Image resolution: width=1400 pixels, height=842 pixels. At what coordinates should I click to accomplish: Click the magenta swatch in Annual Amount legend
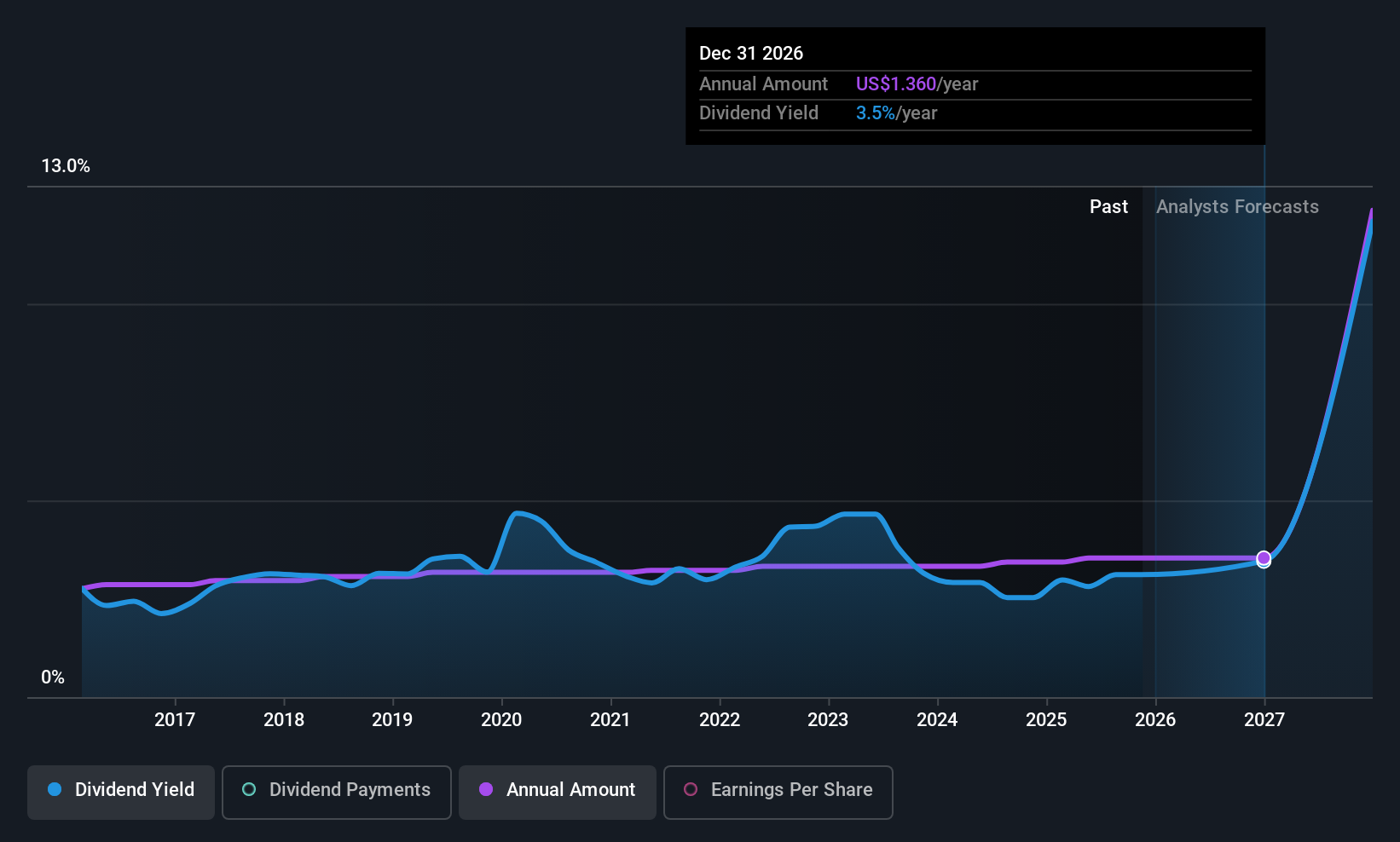(x=486, y=790)
